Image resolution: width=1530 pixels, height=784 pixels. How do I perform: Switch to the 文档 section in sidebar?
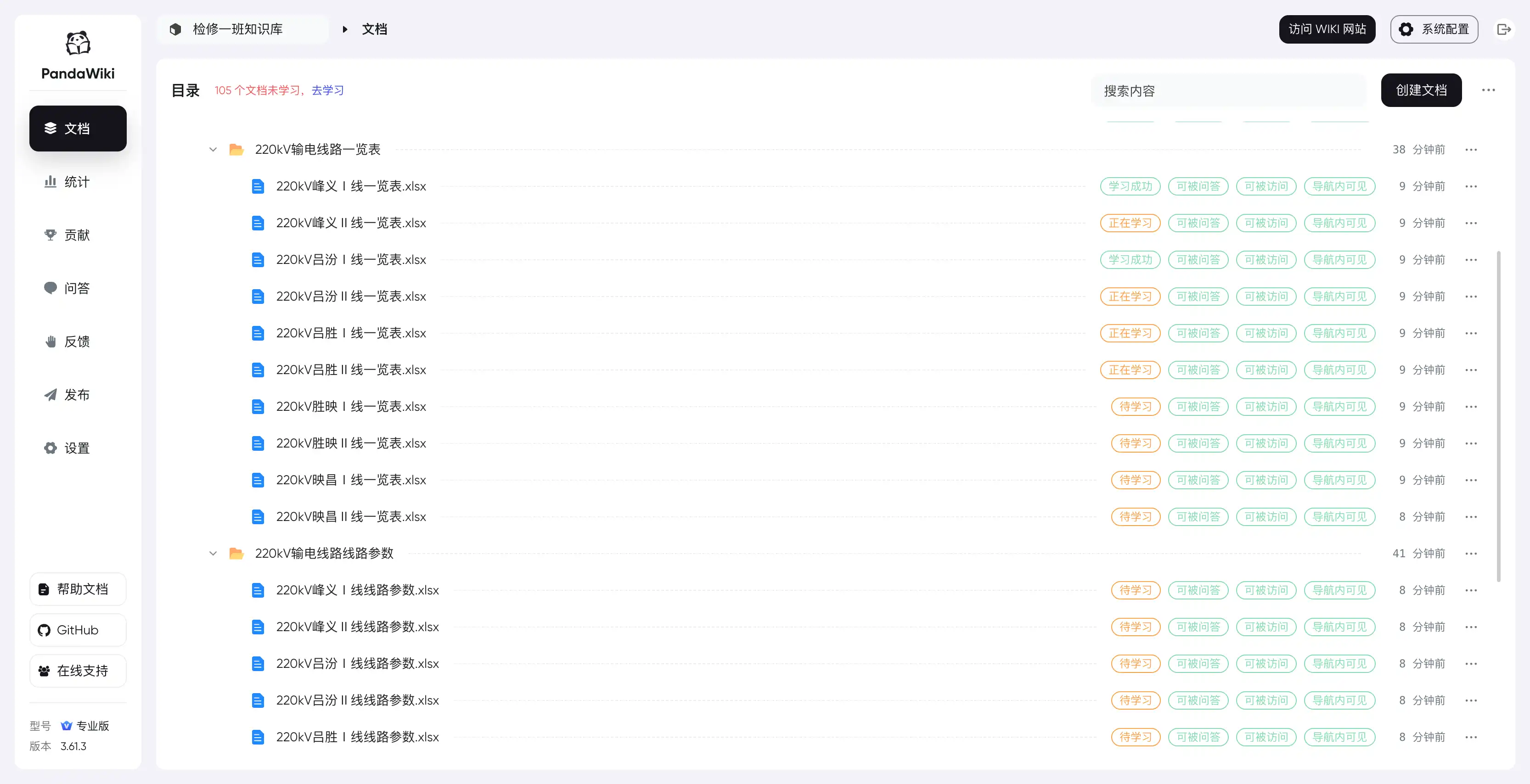pyautogui.click(x=77, y=128)
